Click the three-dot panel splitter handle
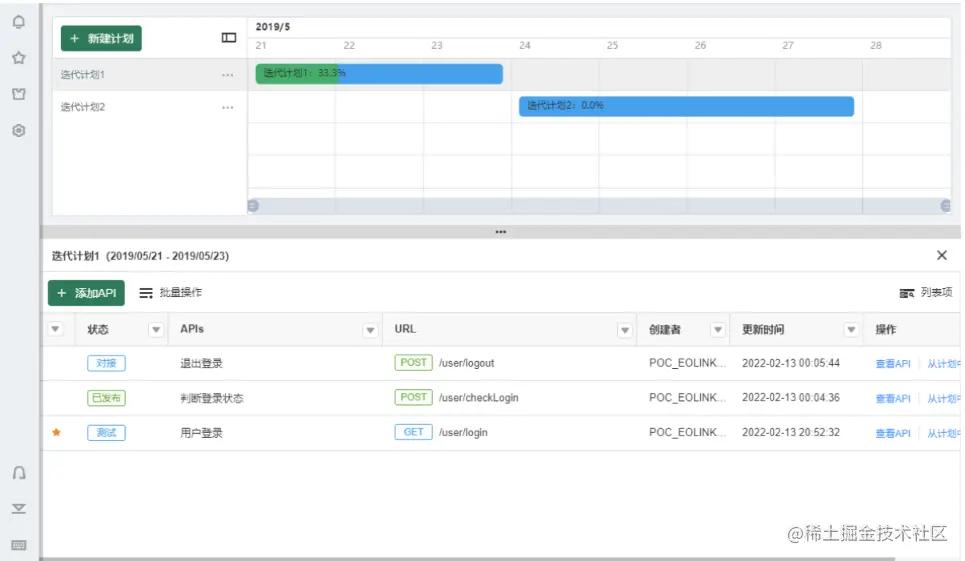Screen dimensions: 965x561 tap(501, 232)
